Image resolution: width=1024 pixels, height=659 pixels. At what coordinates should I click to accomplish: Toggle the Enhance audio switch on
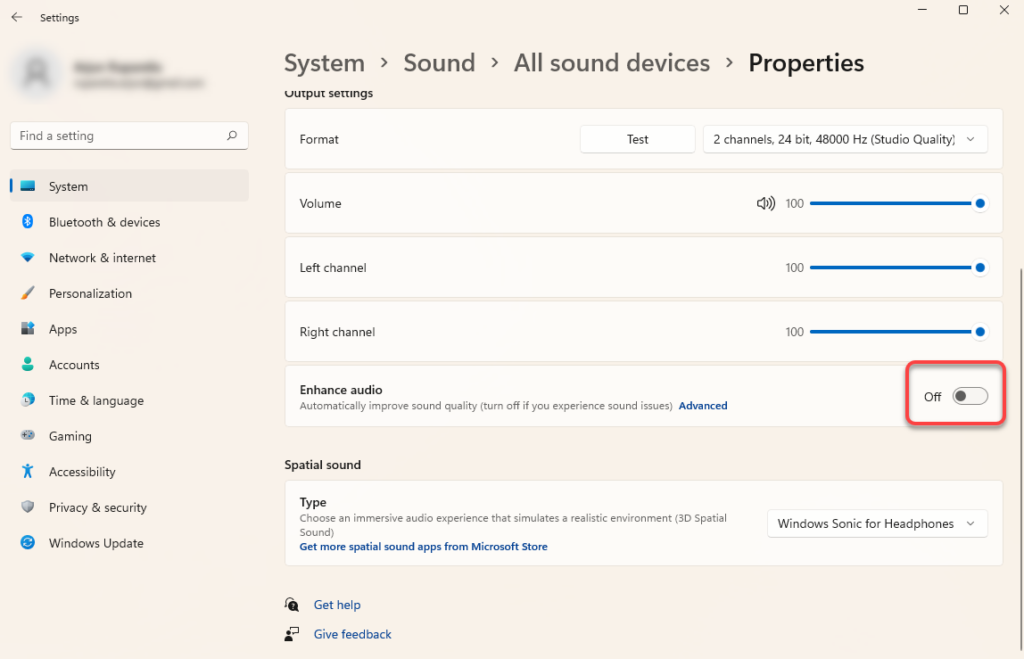pyautogui.click(x=969, y=397)
